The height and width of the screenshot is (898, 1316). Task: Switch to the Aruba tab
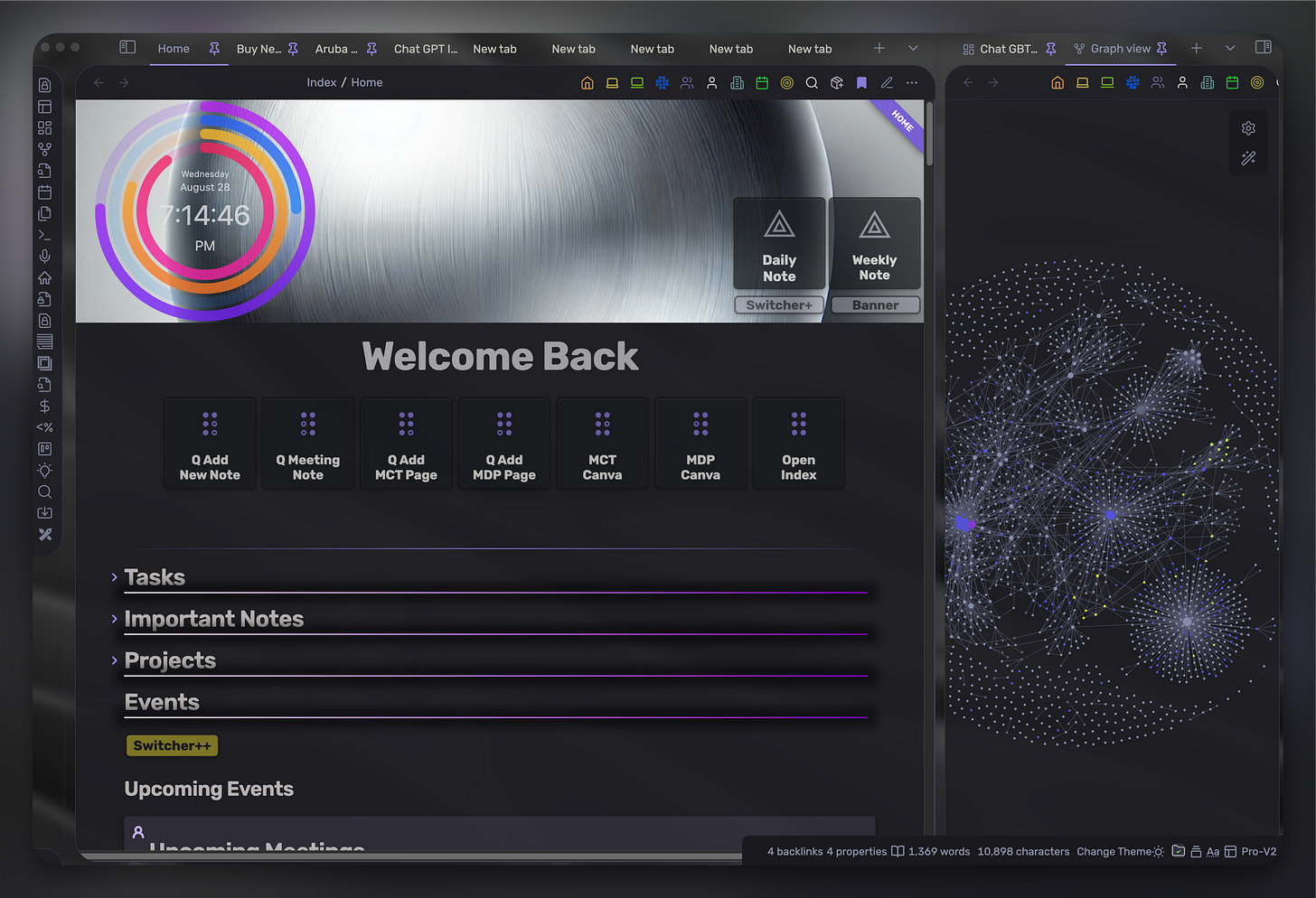pos(336,49)
